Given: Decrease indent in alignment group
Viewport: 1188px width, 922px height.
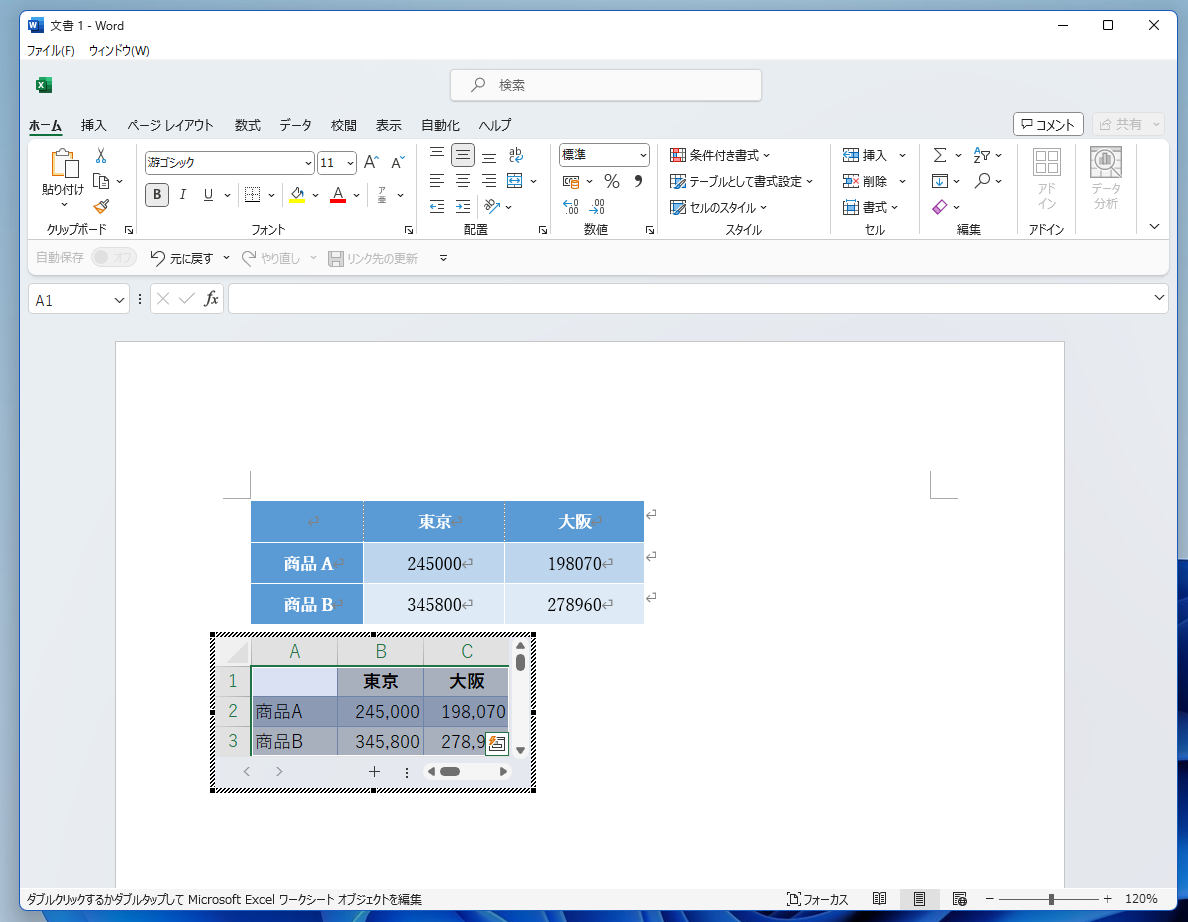Looking at the screenshot, I should 437,206.
